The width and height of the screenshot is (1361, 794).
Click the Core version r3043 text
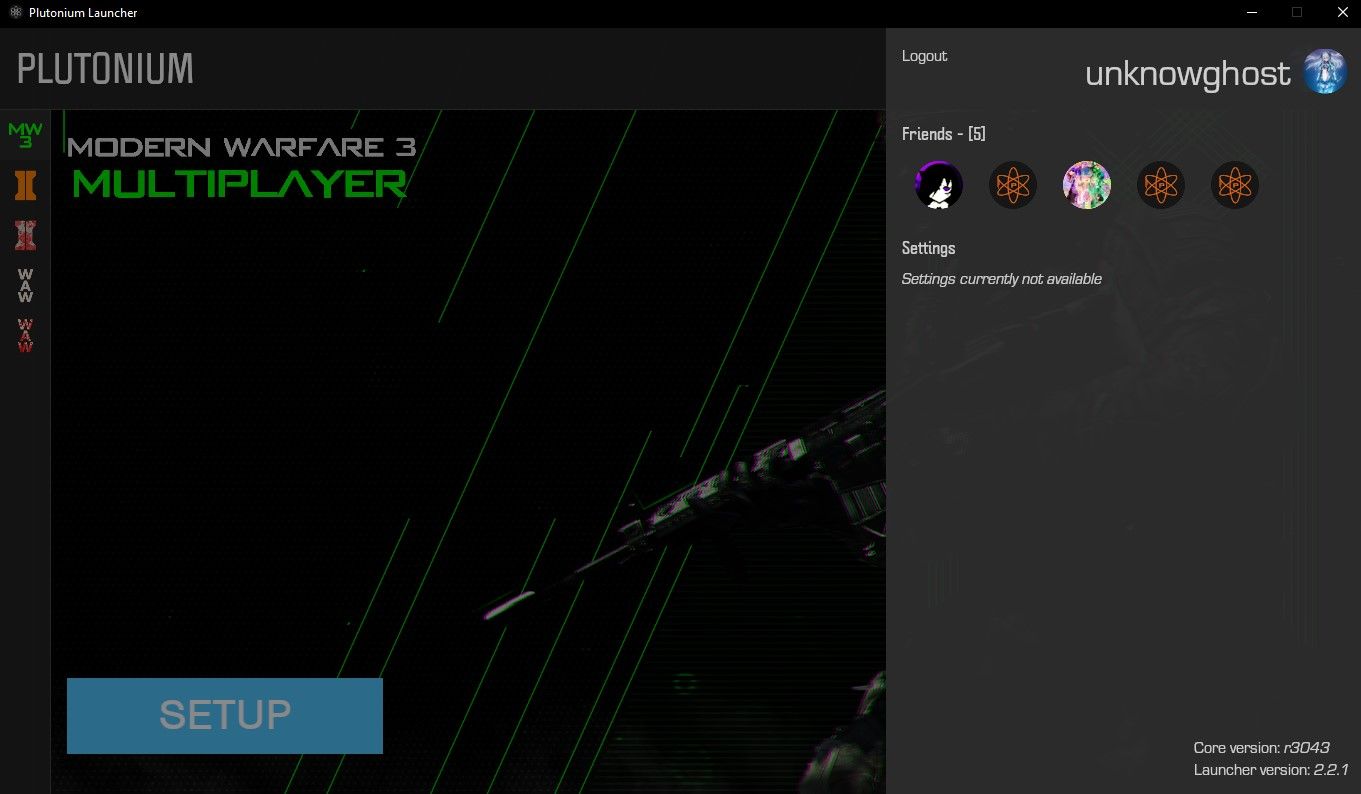pos(1261,748)
